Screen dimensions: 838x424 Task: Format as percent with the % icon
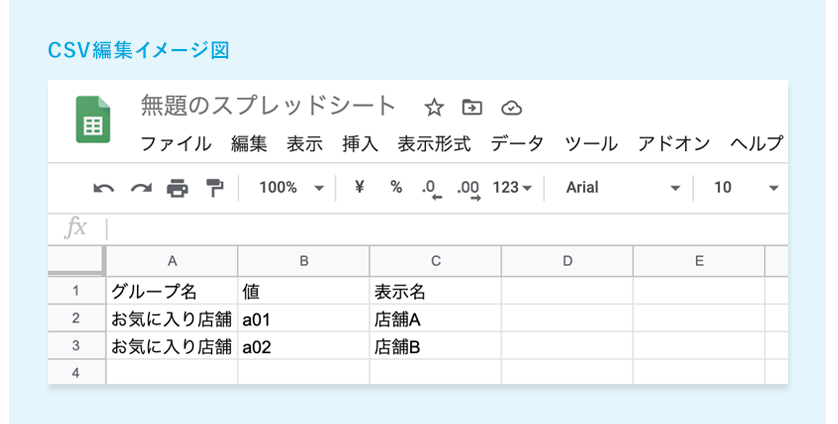tap(396, 187)
